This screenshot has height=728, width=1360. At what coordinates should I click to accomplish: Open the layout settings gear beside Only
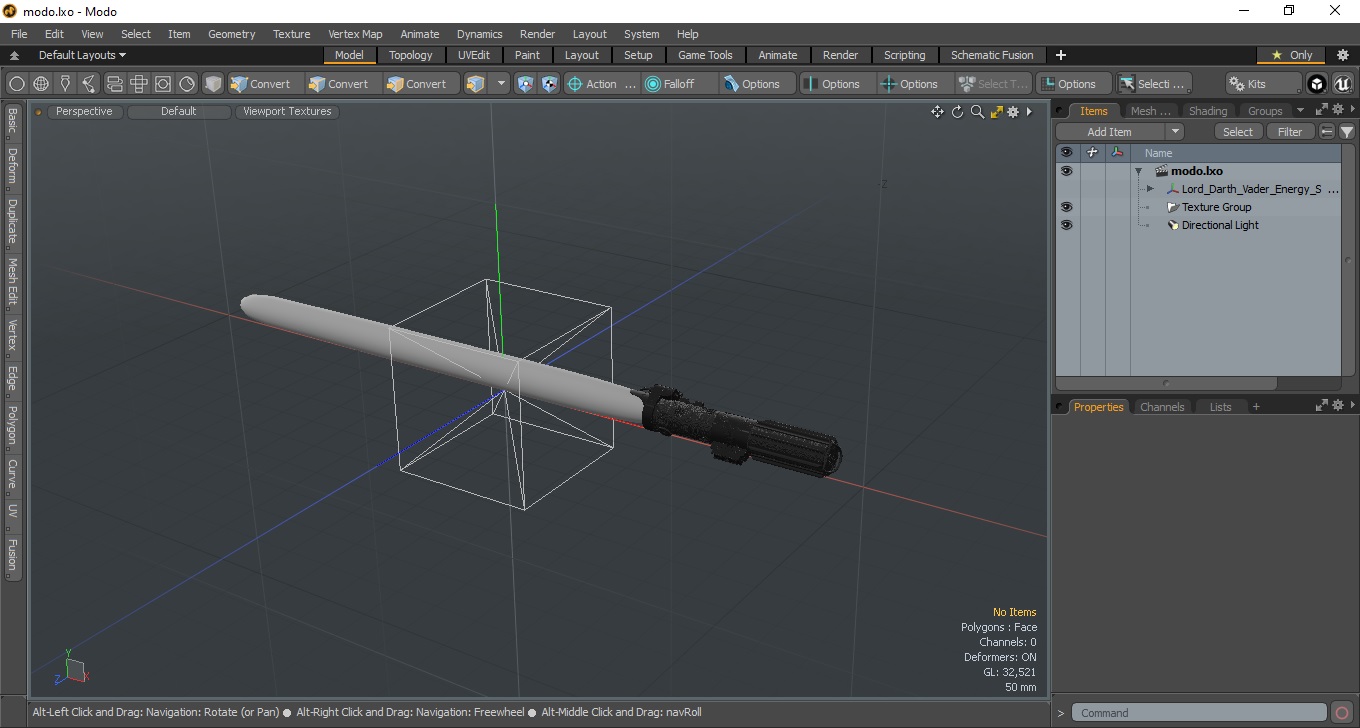tap(1343, 55)
